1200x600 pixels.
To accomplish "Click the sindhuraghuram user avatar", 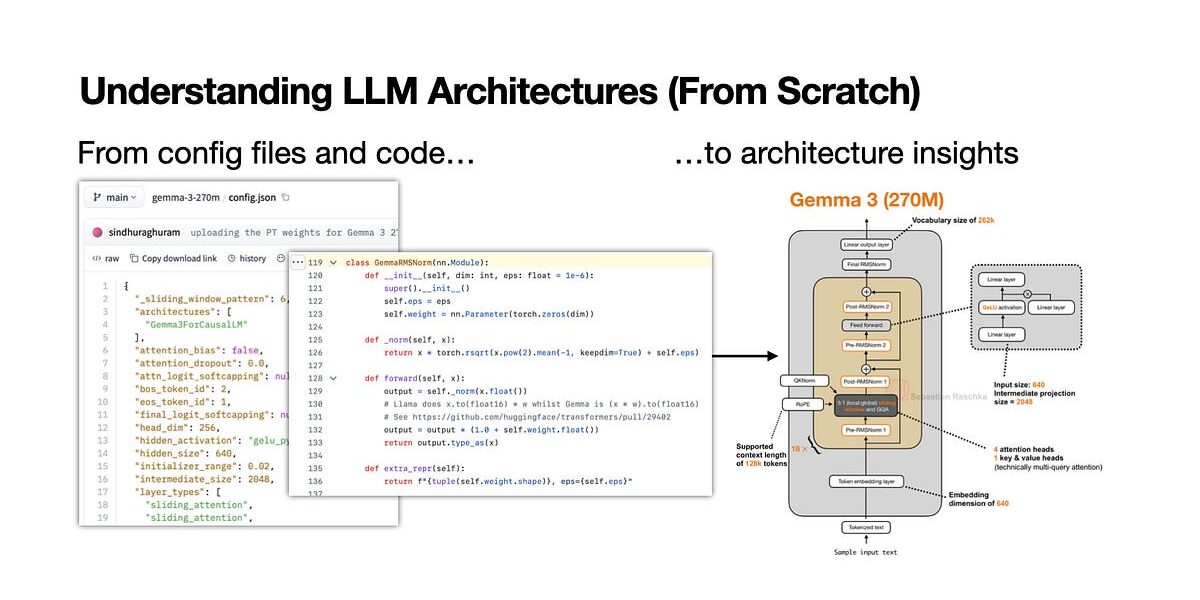I will click(98, 232).
